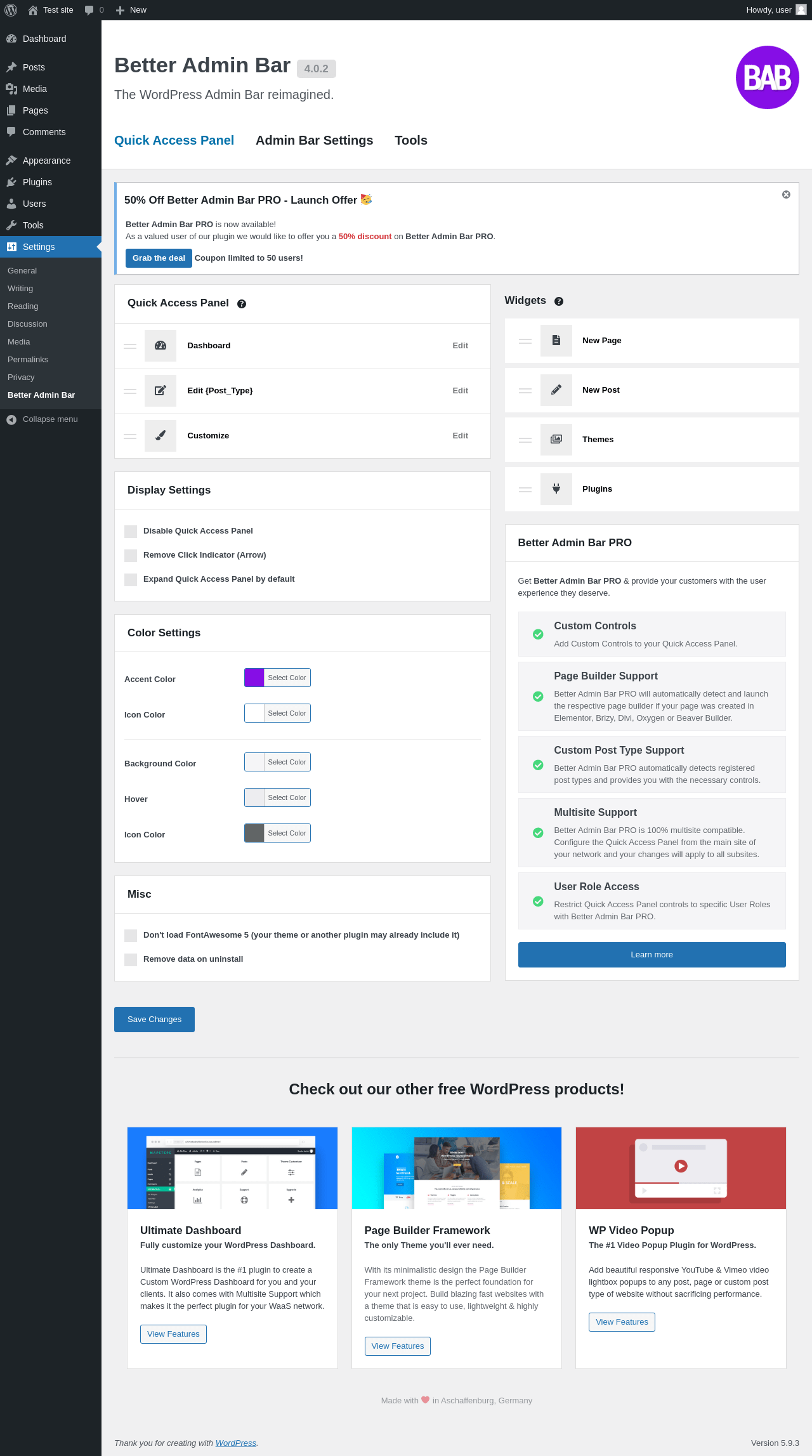This screenshot has height=1456, width=812.
Task: Open the New menu in admin bar
Action: [x=131, y=10]
